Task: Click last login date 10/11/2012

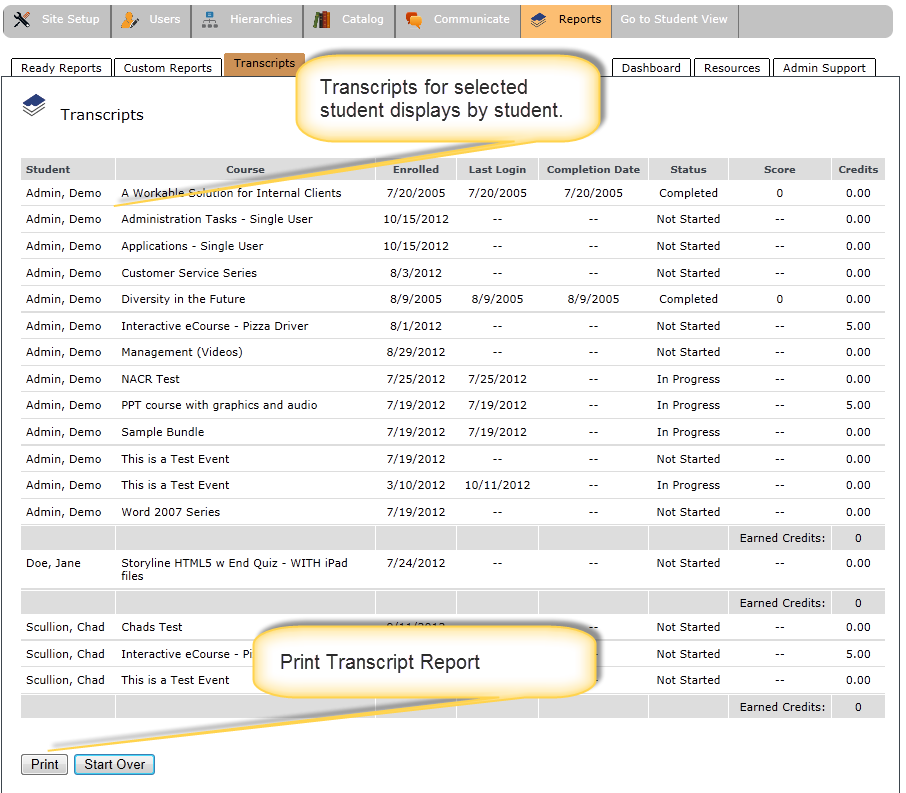Action: 497,485
